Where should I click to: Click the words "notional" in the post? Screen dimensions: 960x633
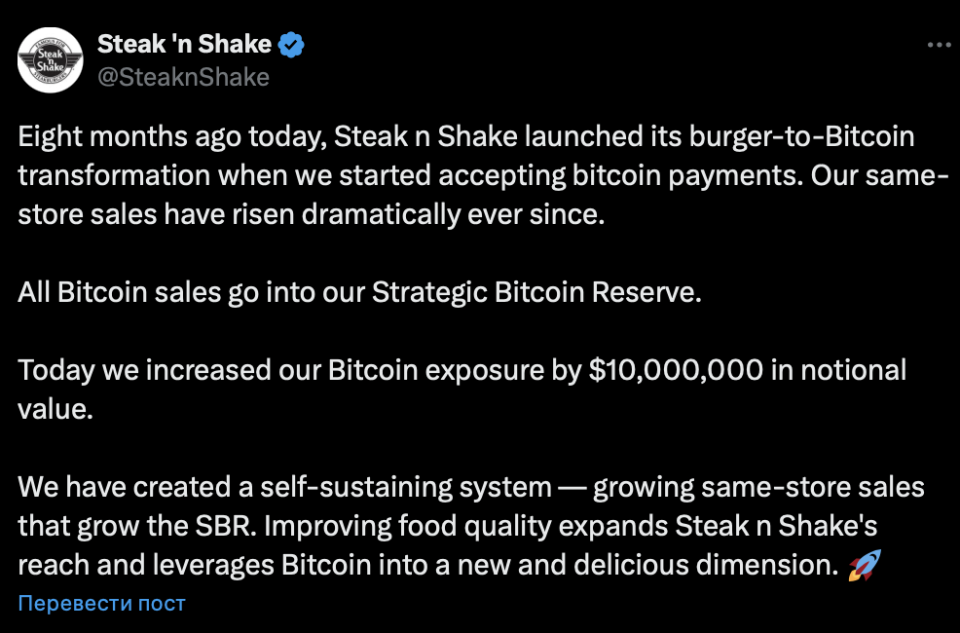(x=849, y=370)
